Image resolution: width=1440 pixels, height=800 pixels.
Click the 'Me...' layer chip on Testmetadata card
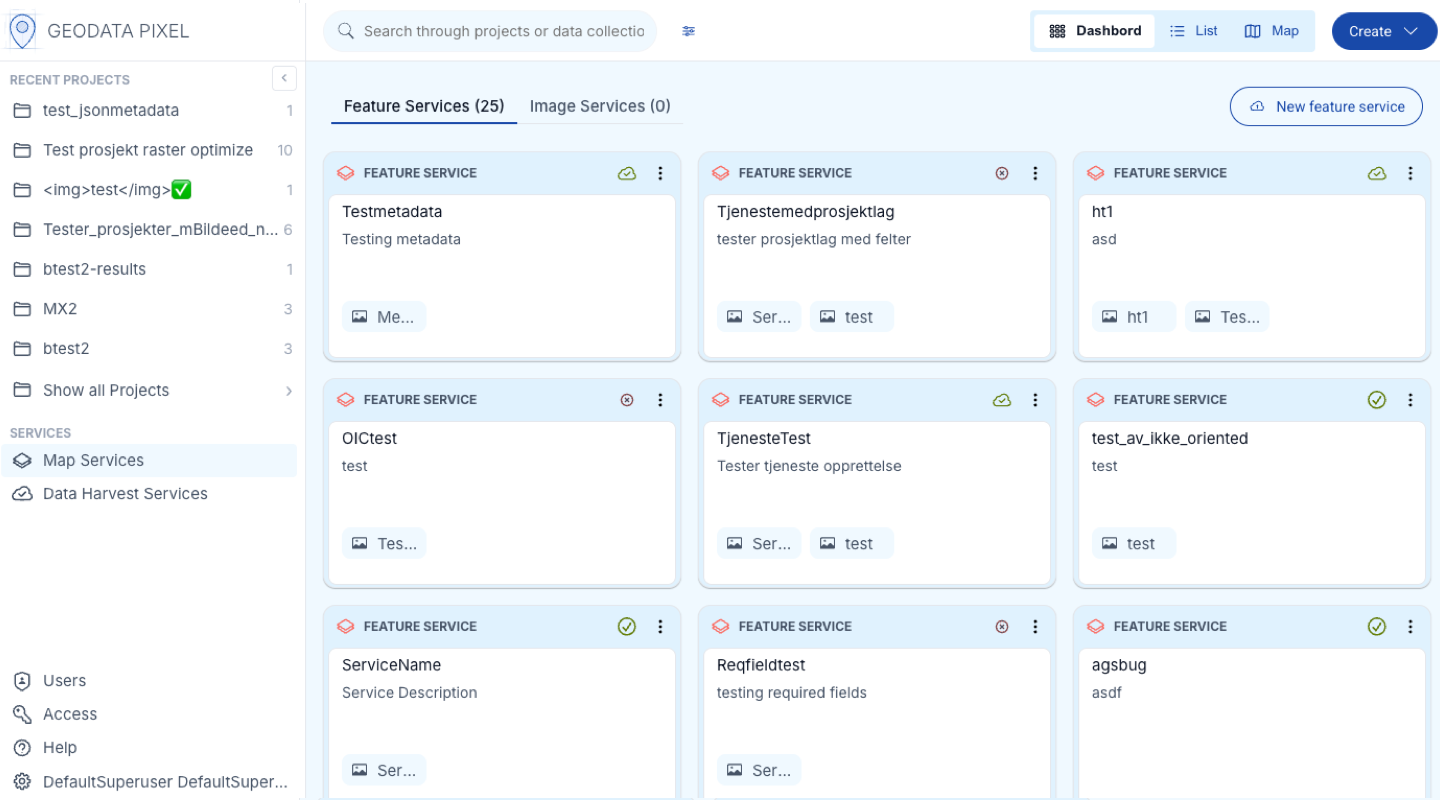[x=384, y=317]
